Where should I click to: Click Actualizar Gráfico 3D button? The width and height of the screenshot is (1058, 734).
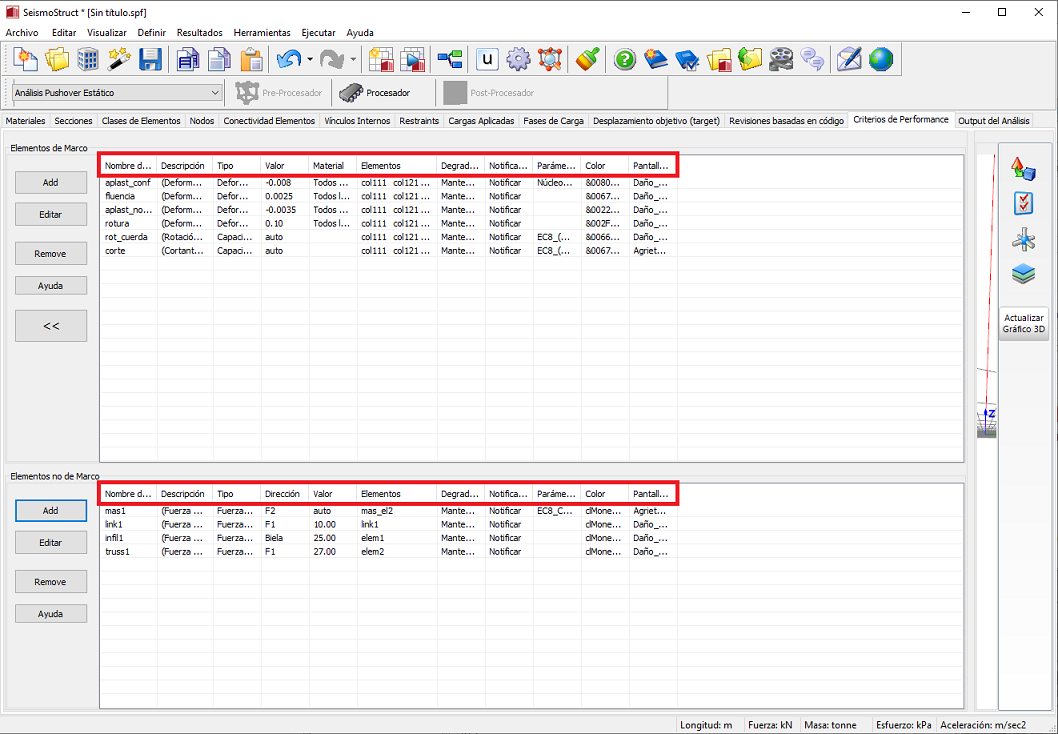[x=1023, y=323]
